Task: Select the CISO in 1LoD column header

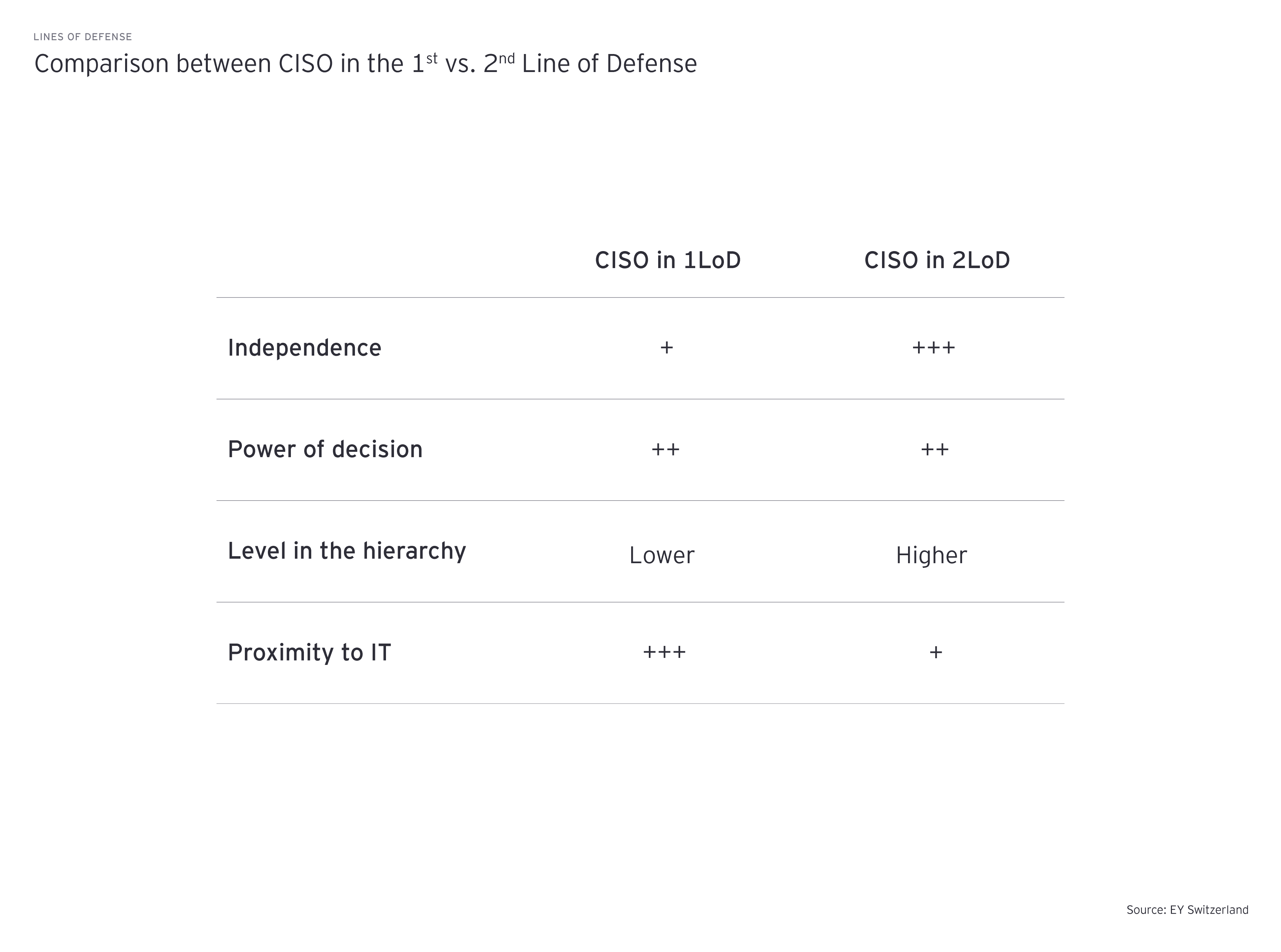Action: pyautogui.click(x=668, y=260)
